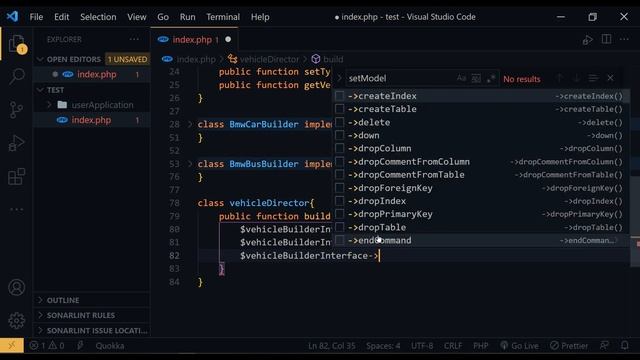Select the ->delete suggestion
The height and width of the screenshot is (360, 640).
(481, 122)
